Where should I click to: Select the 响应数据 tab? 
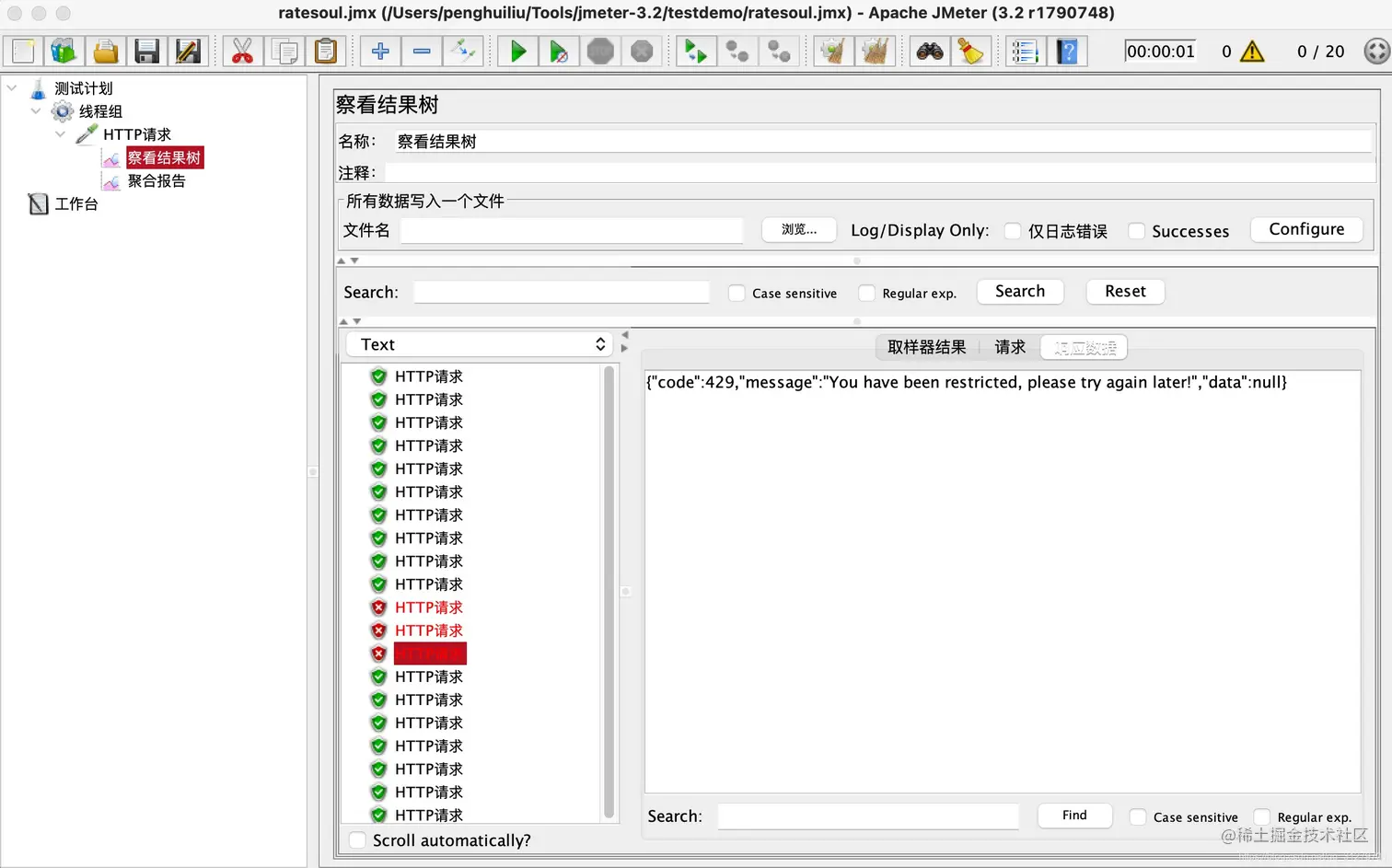click(x=1085, y=347)
